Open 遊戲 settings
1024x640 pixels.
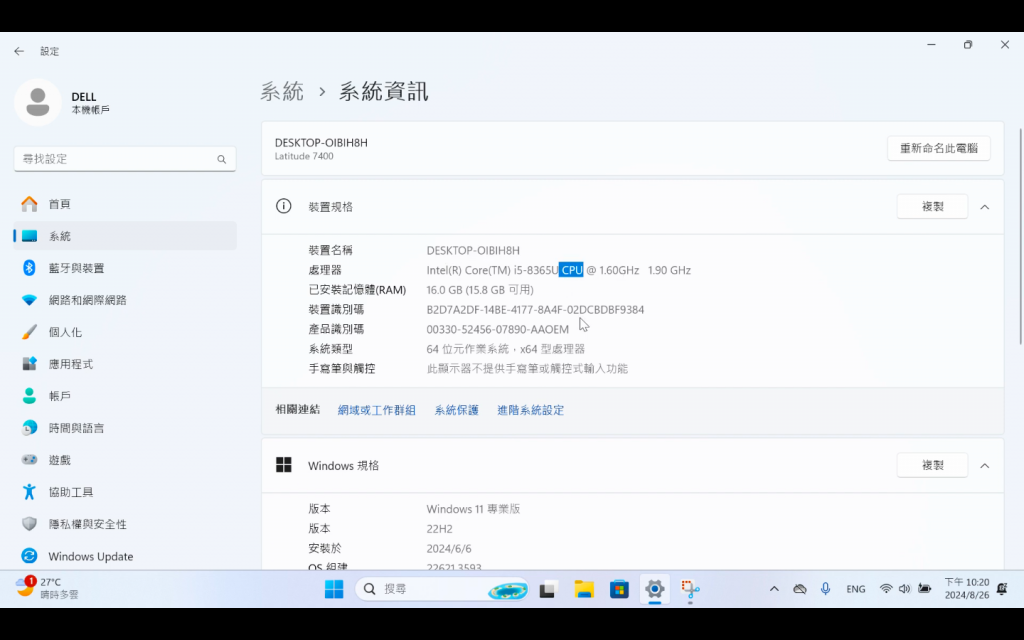click(x=125, y=460)
